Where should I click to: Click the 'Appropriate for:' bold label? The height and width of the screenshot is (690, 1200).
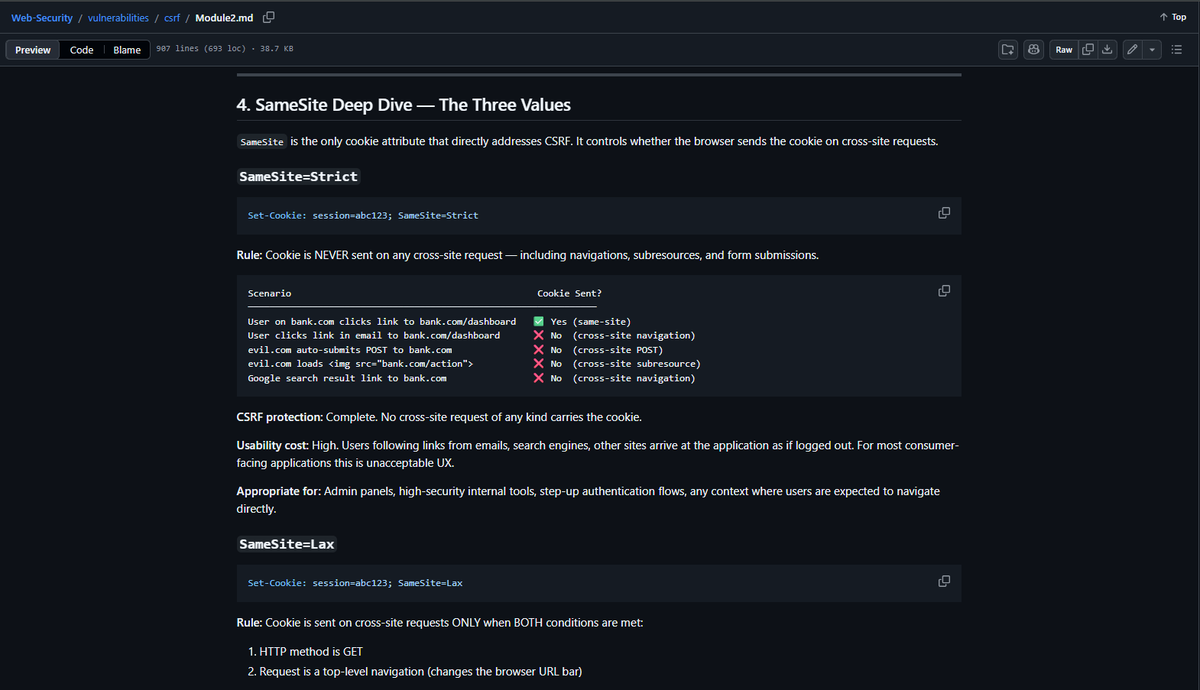pyautogui.click(x=278, y=492)
